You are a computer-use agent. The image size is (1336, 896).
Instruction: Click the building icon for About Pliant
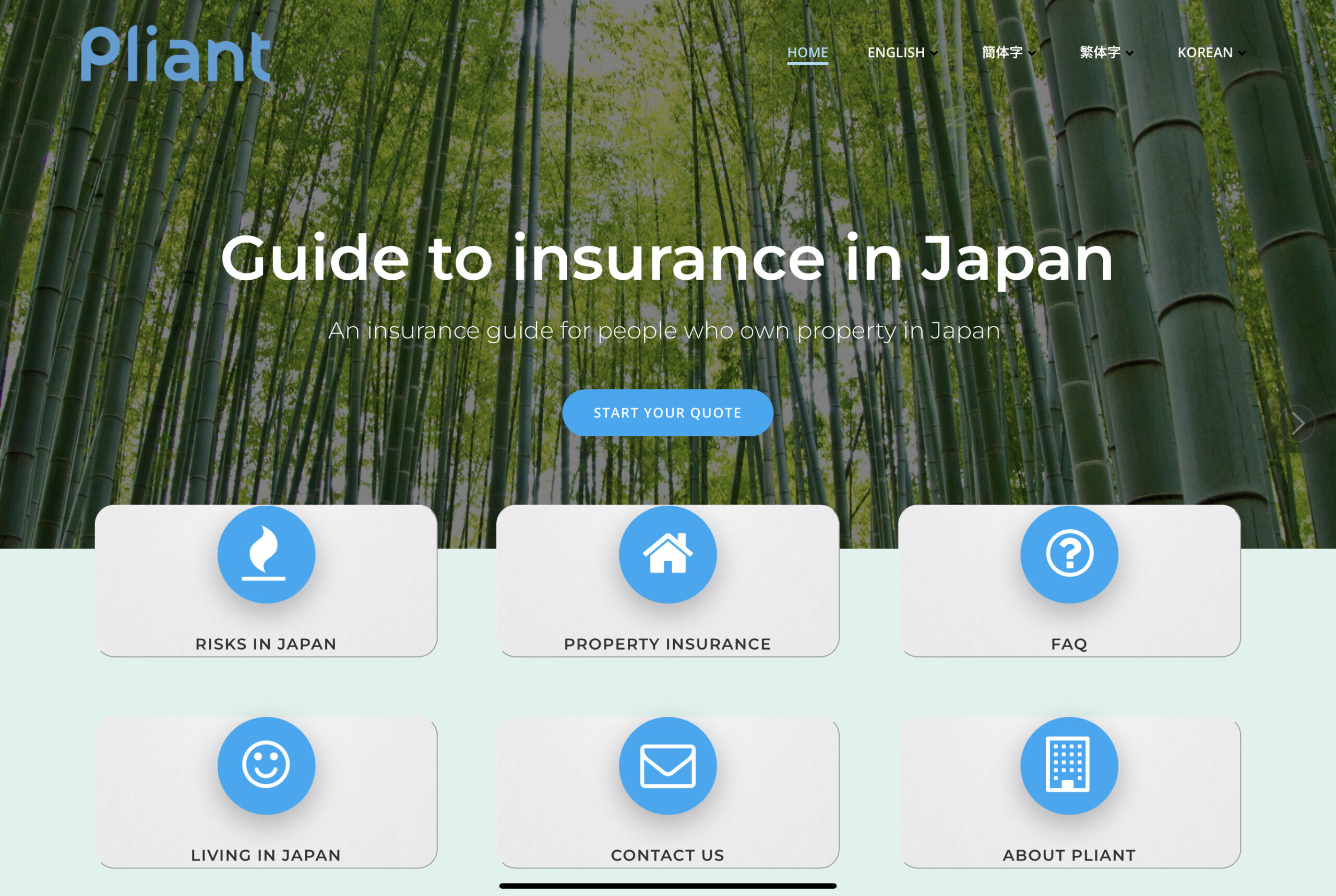click(1069, 766)
